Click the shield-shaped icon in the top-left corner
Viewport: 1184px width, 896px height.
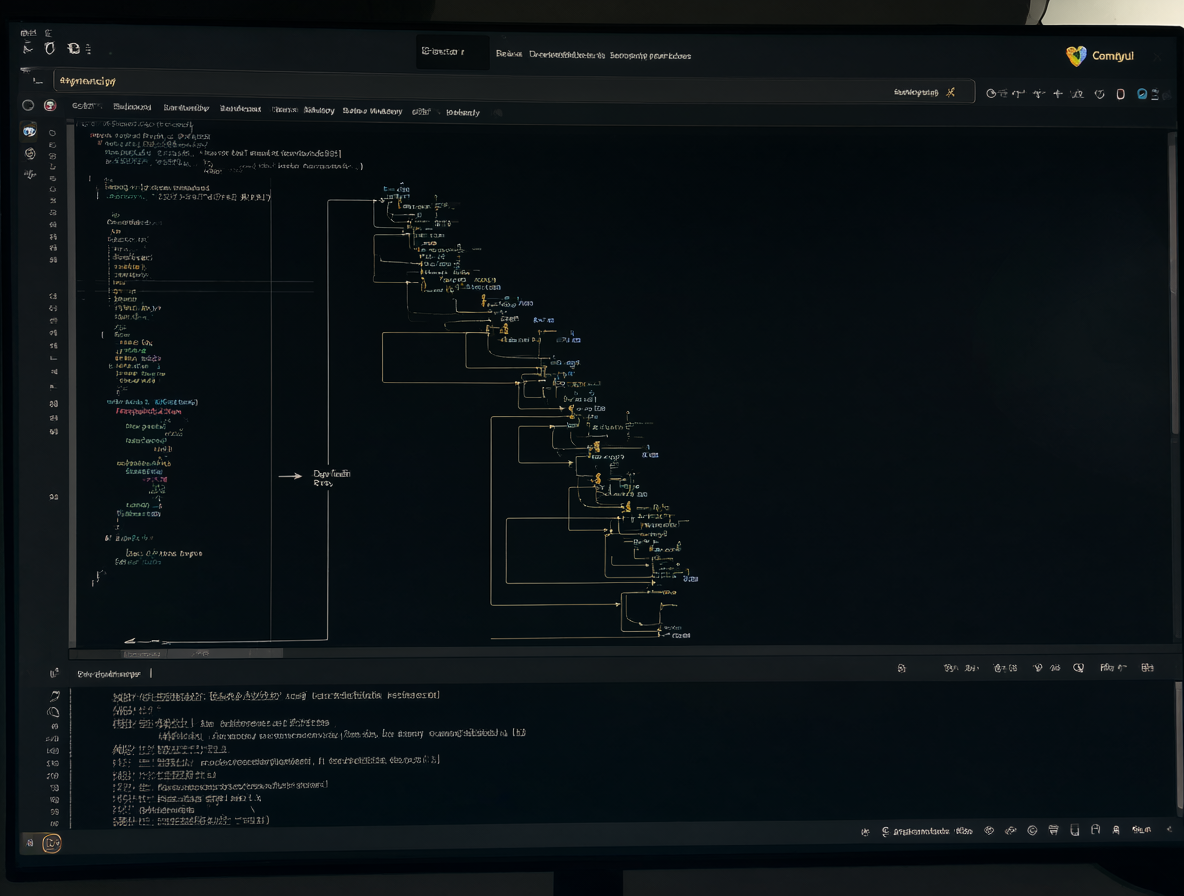tap(50, 48)
